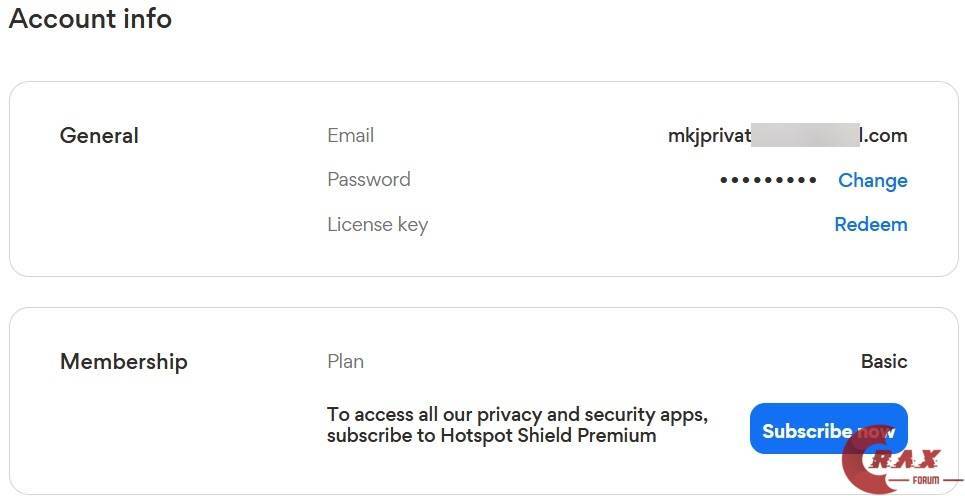The height and width of the screenshot is (496, 965).
Task: Click the '.com' ending of the email
Action: (x=886, y=136)
